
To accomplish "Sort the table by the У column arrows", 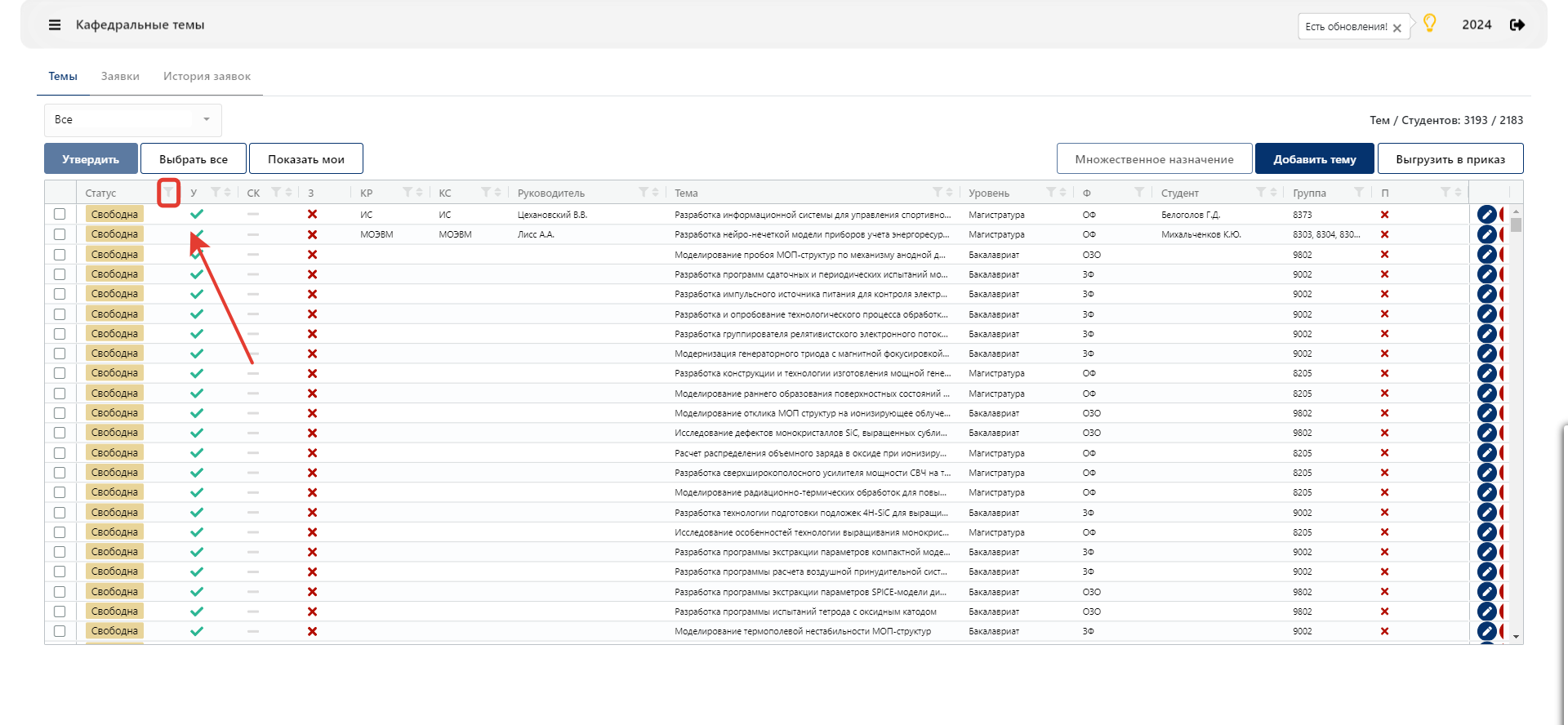I will 228,193.
